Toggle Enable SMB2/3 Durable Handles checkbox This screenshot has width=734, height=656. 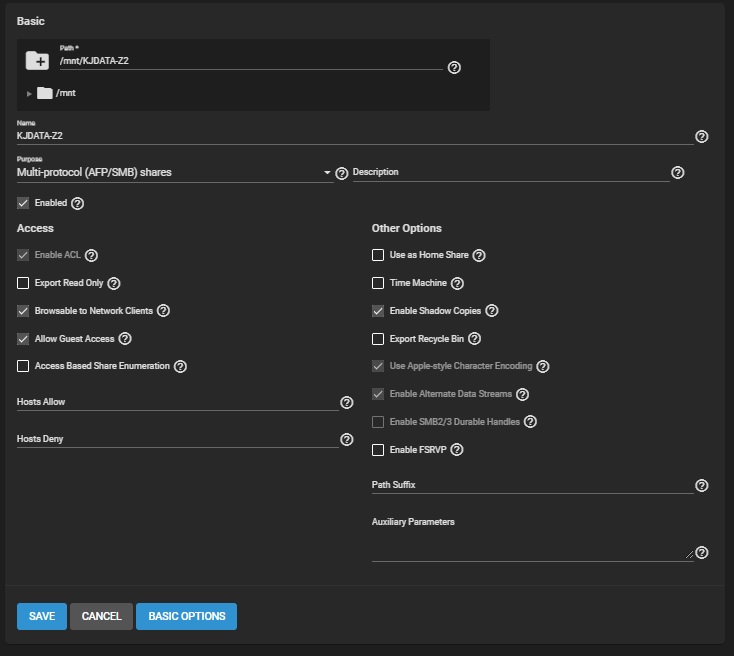(x=378, y=422)
